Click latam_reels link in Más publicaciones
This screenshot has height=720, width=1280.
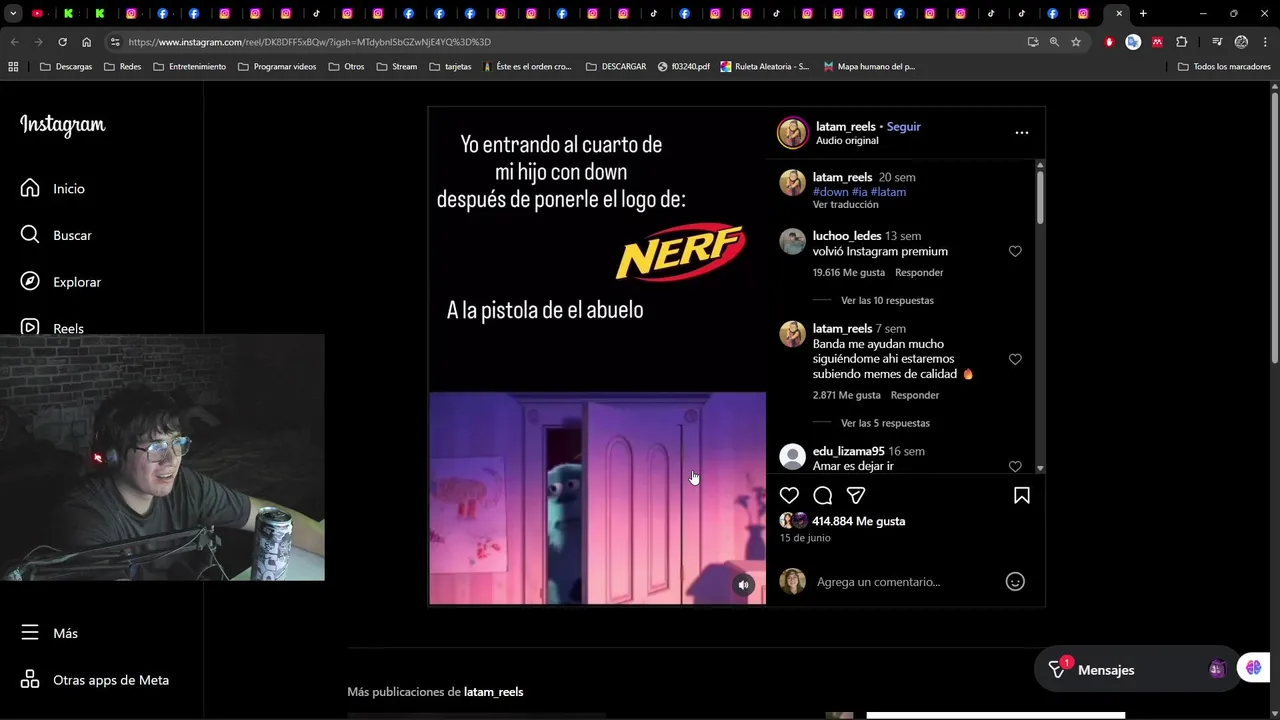click(493, 692)
